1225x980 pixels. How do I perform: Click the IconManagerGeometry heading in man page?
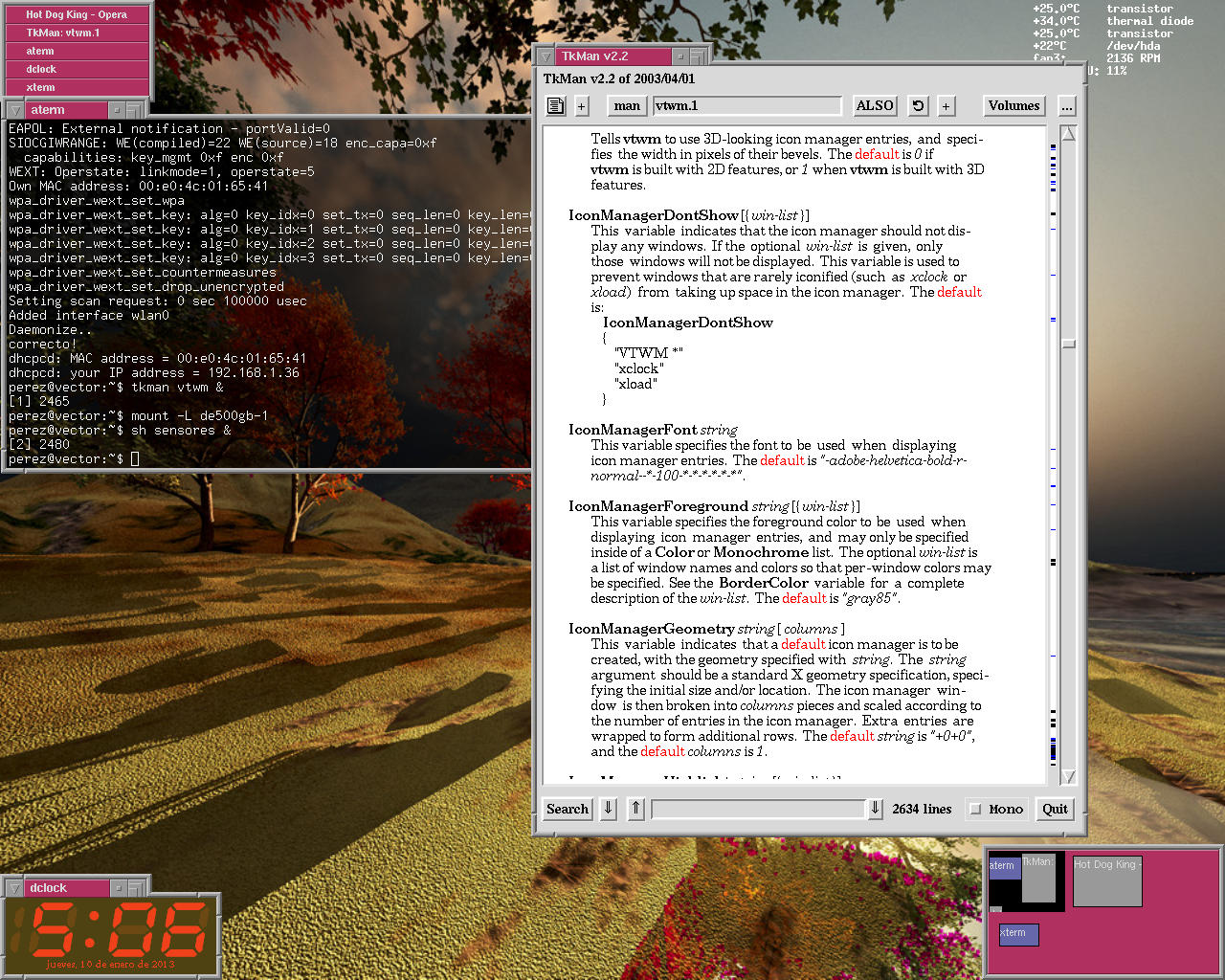[x=652, y=629]
